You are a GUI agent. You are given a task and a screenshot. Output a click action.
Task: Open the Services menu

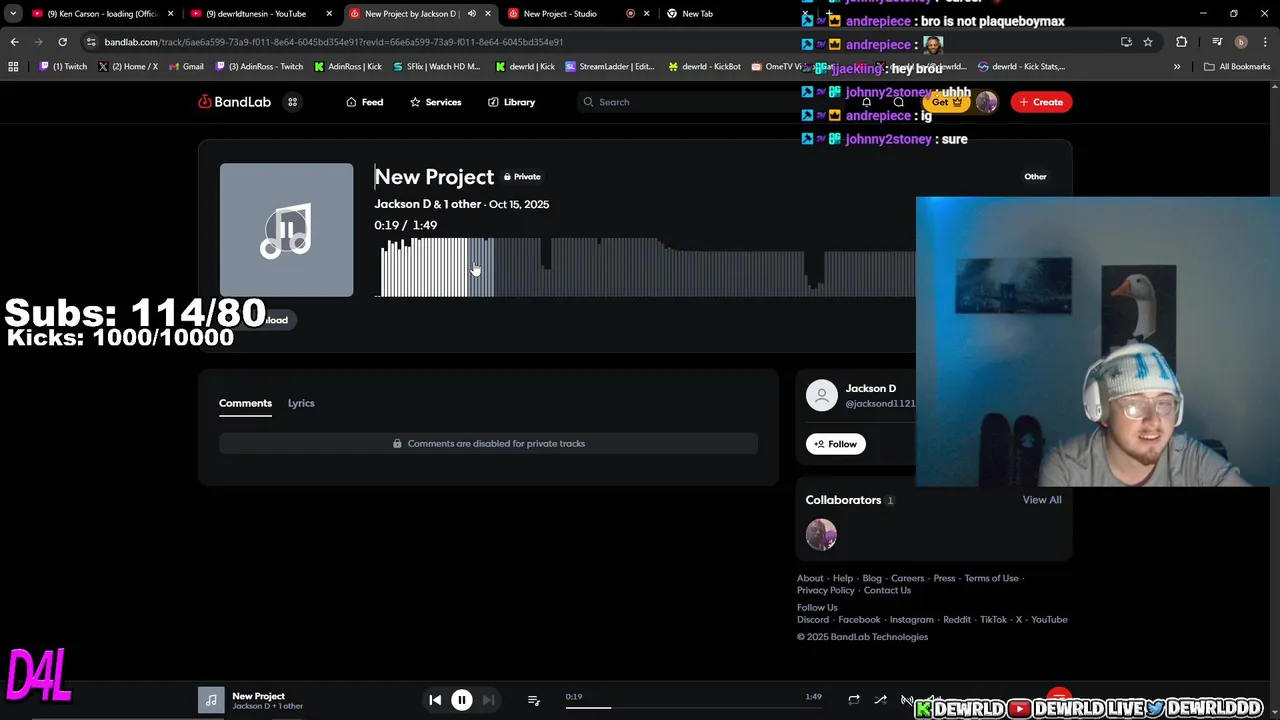click(436, 102)
